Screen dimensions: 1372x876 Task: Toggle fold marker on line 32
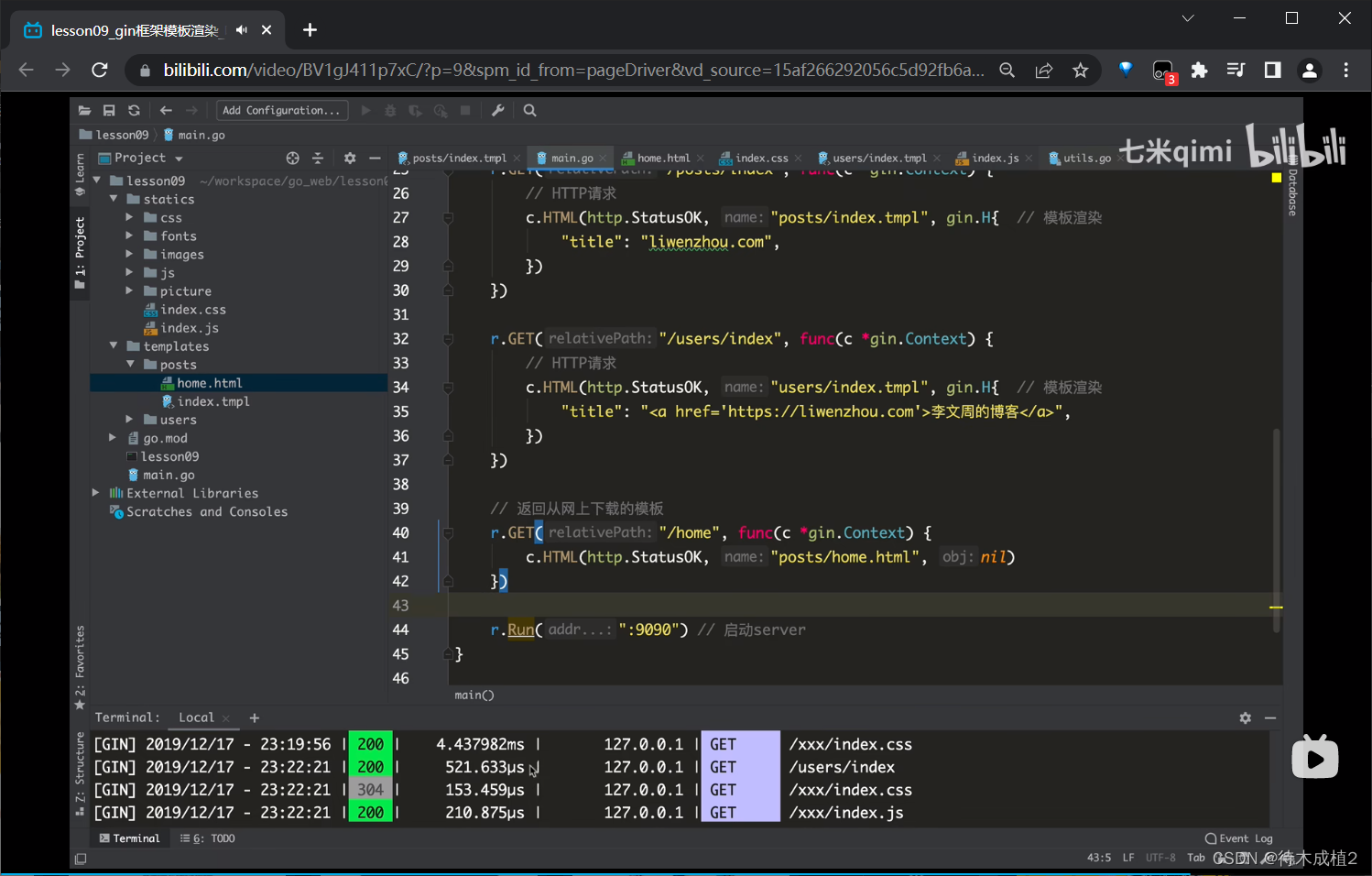tap(448, 339)
